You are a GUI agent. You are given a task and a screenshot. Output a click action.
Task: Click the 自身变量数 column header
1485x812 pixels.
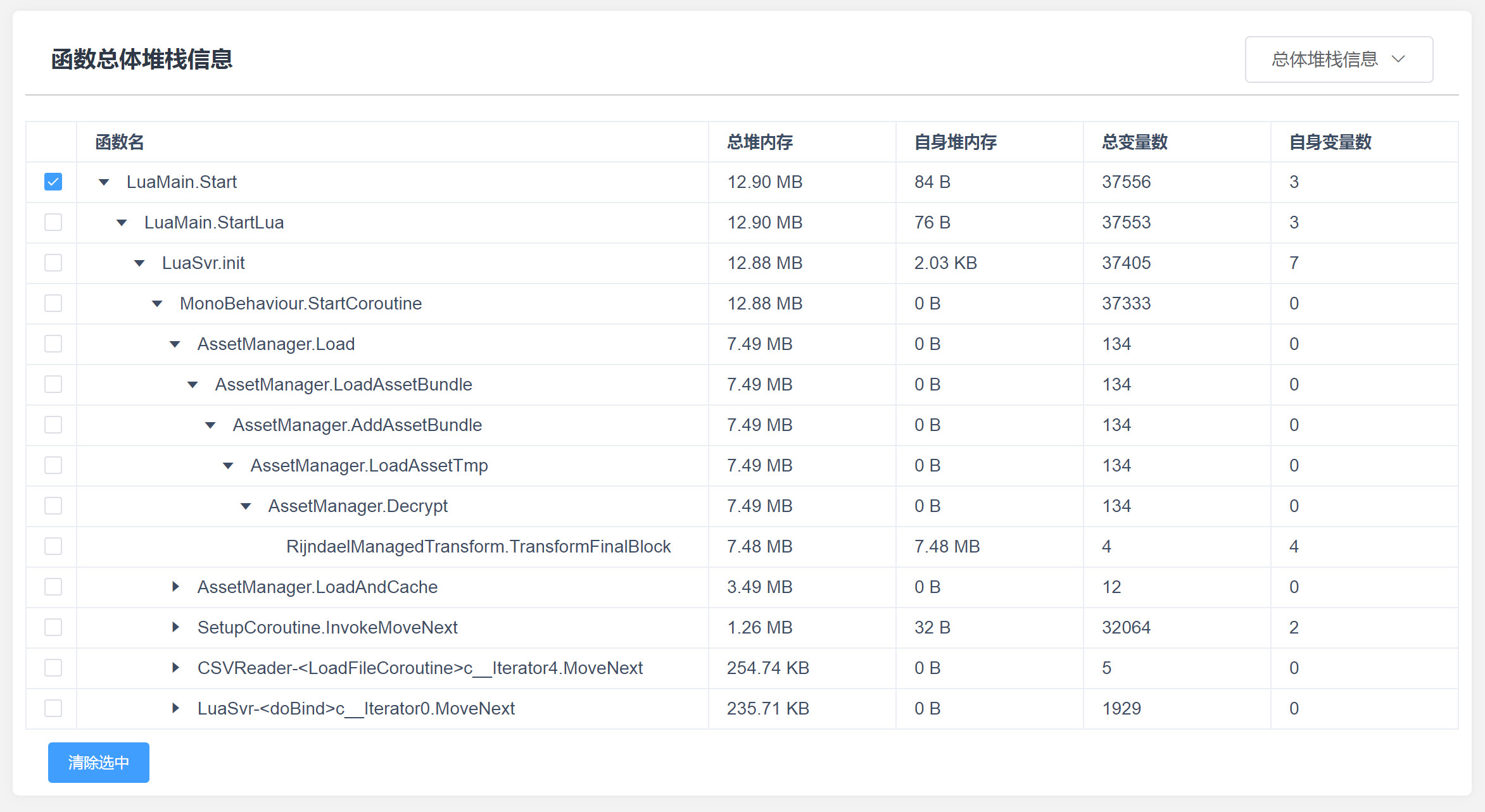pyautogui.click(x=1330, y=142)
